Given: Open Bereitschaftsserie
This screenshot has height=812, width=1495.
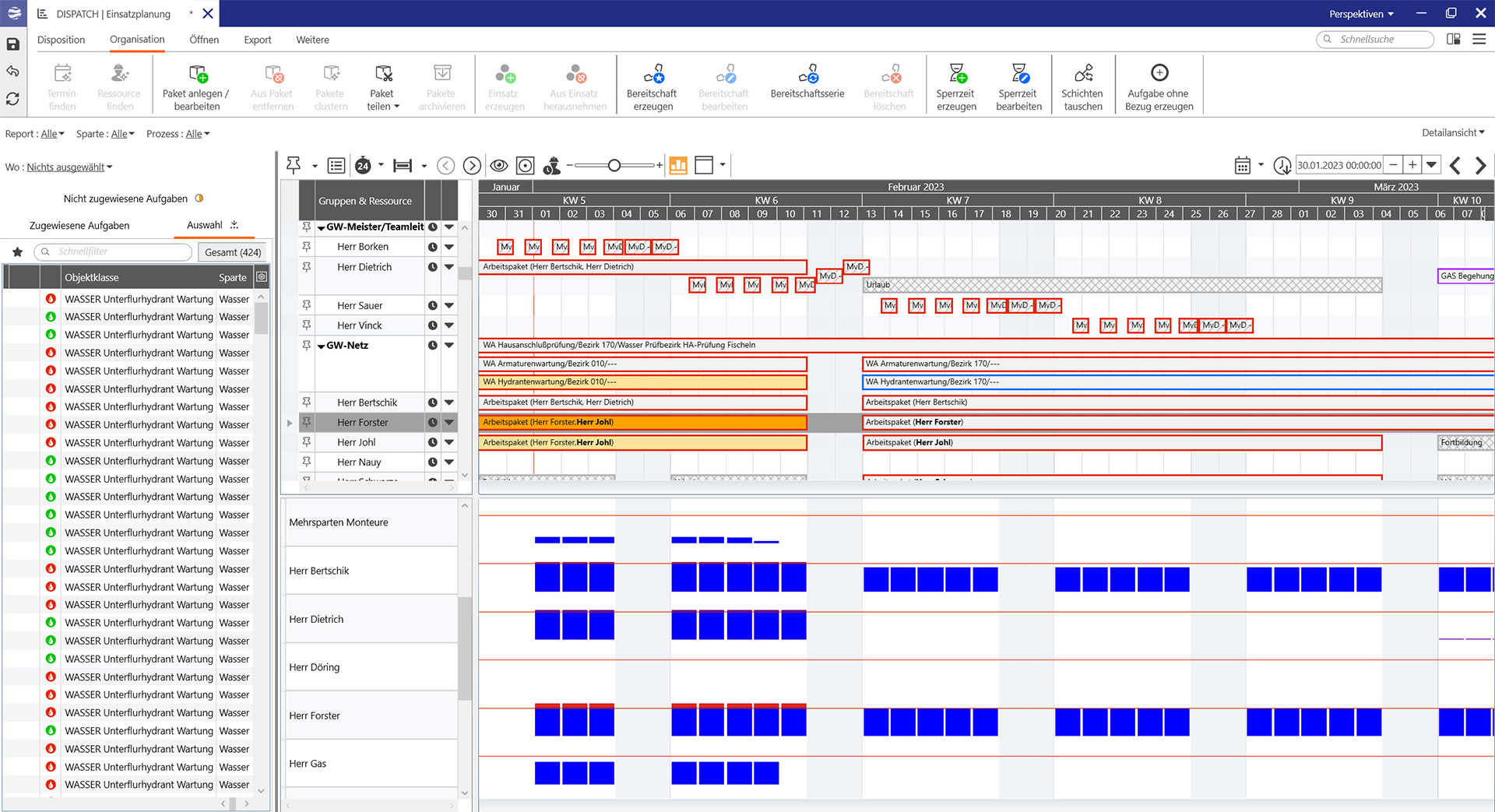Looking at the screenshot, I should [x=807, y=83].
